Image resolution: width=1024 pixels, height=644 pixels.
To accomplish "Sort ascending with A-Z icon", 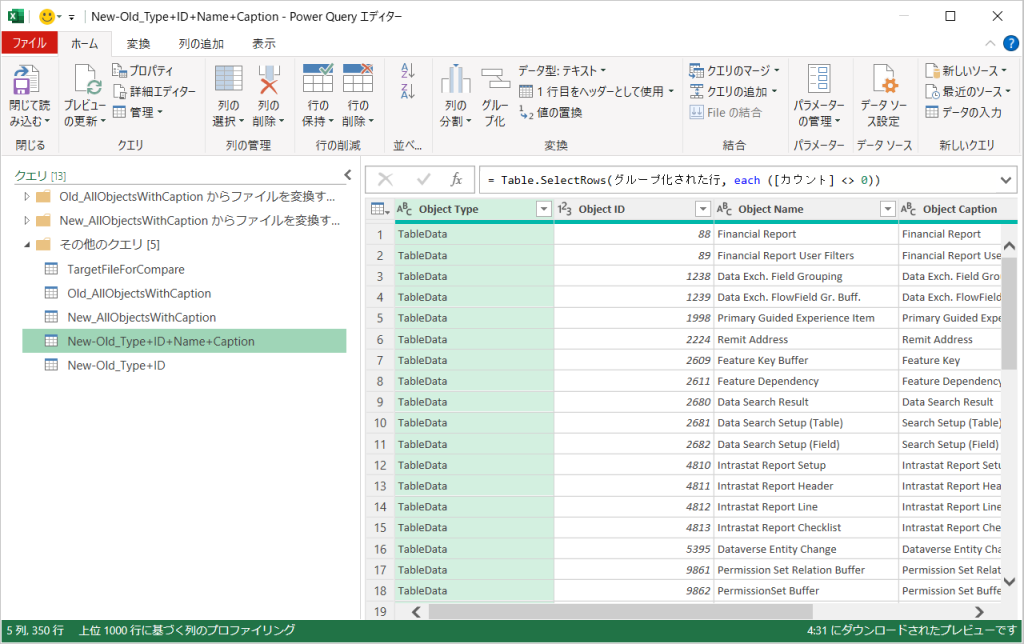I will [408, 71].
